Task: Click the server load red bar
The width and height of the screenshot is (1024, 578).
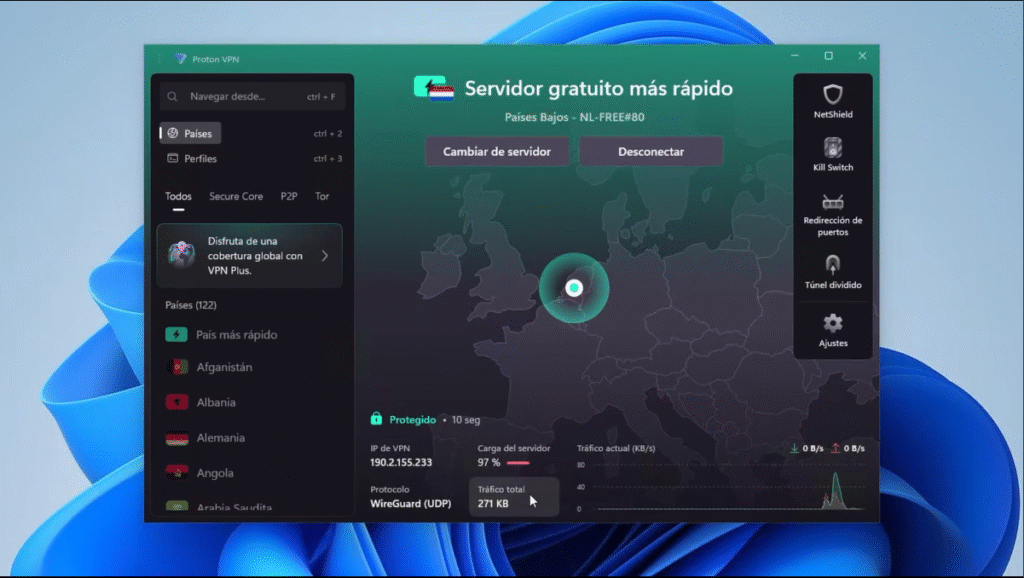Action: click(518, 463)
